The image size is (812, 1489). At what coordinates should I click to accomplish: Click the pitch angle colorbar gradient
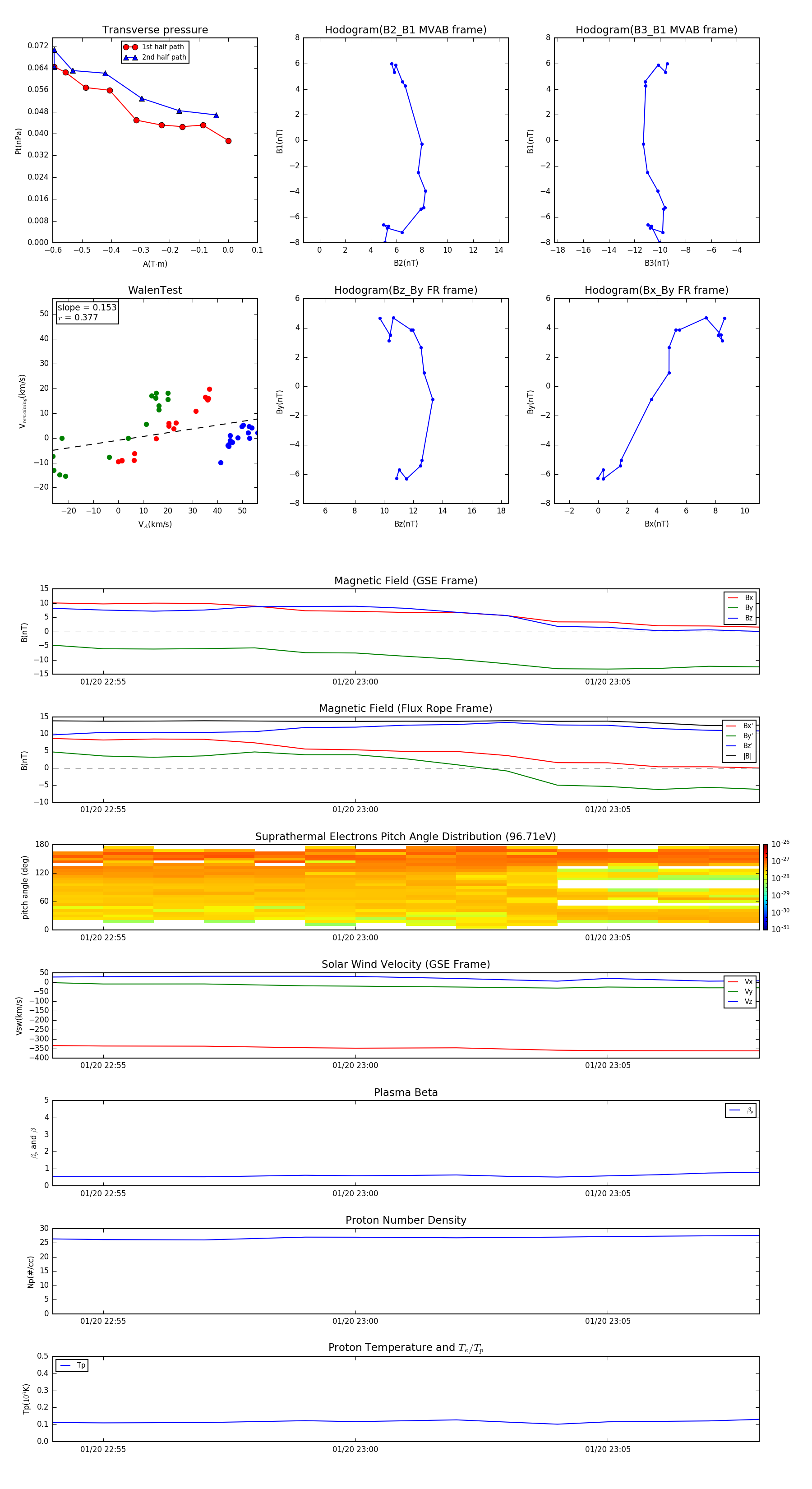[x=765, y=887]
